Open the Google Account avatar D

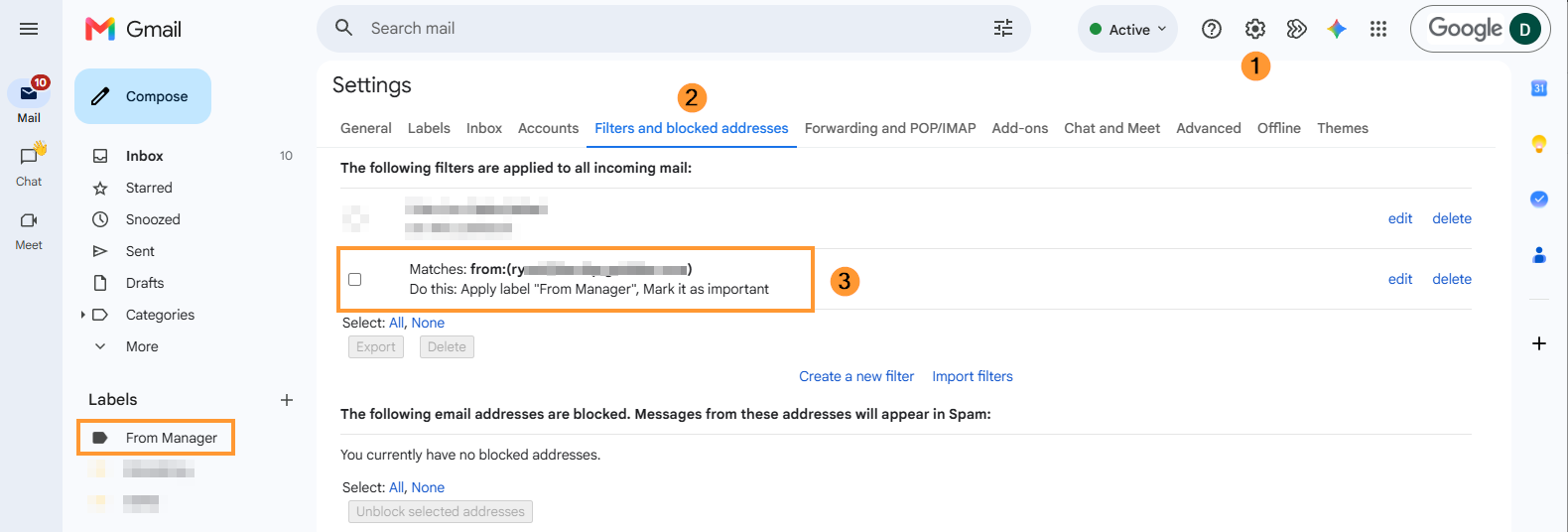(x=1525, y=29)
